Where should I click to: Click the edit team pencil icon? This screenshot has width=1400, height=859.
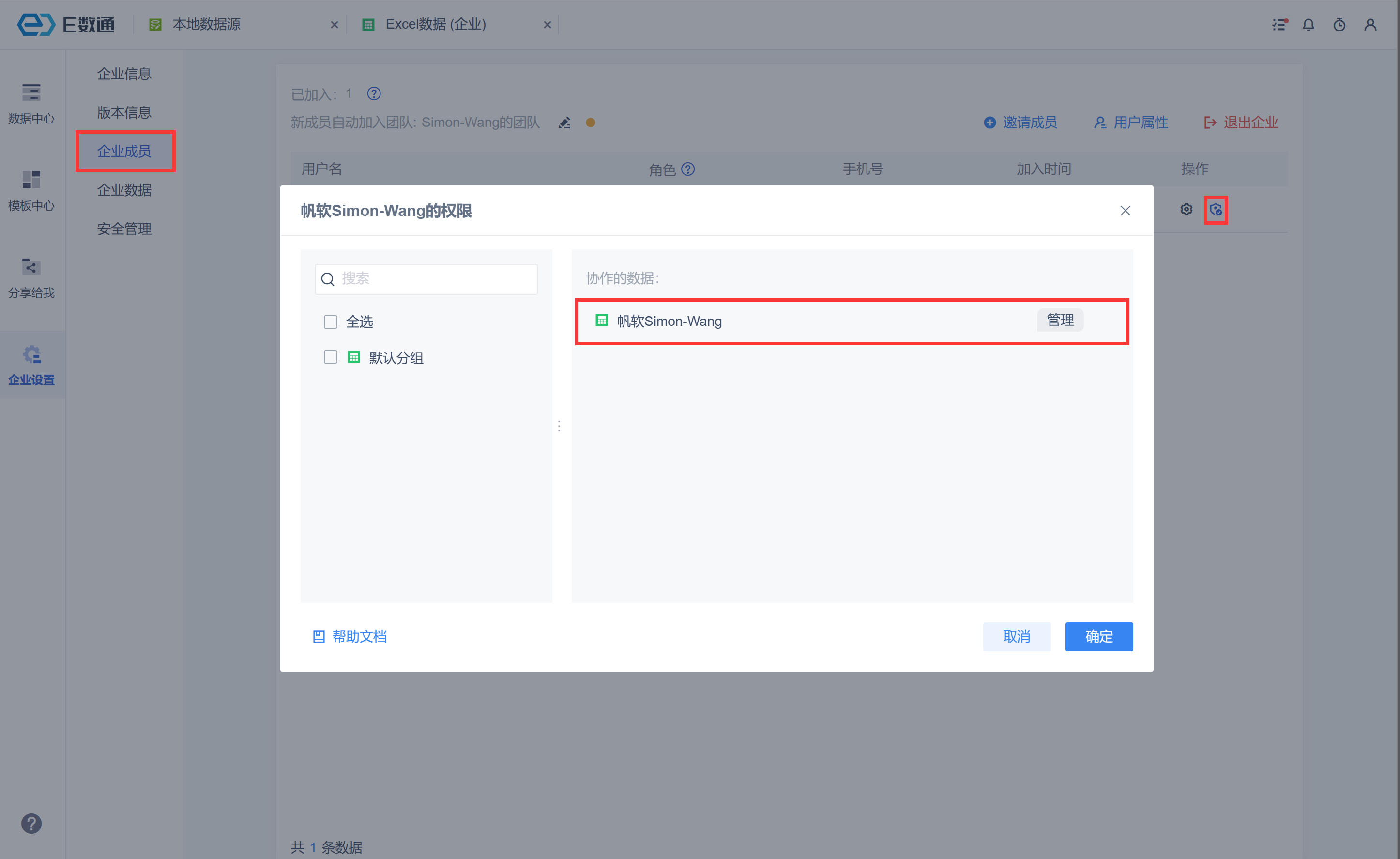(563, 123)
